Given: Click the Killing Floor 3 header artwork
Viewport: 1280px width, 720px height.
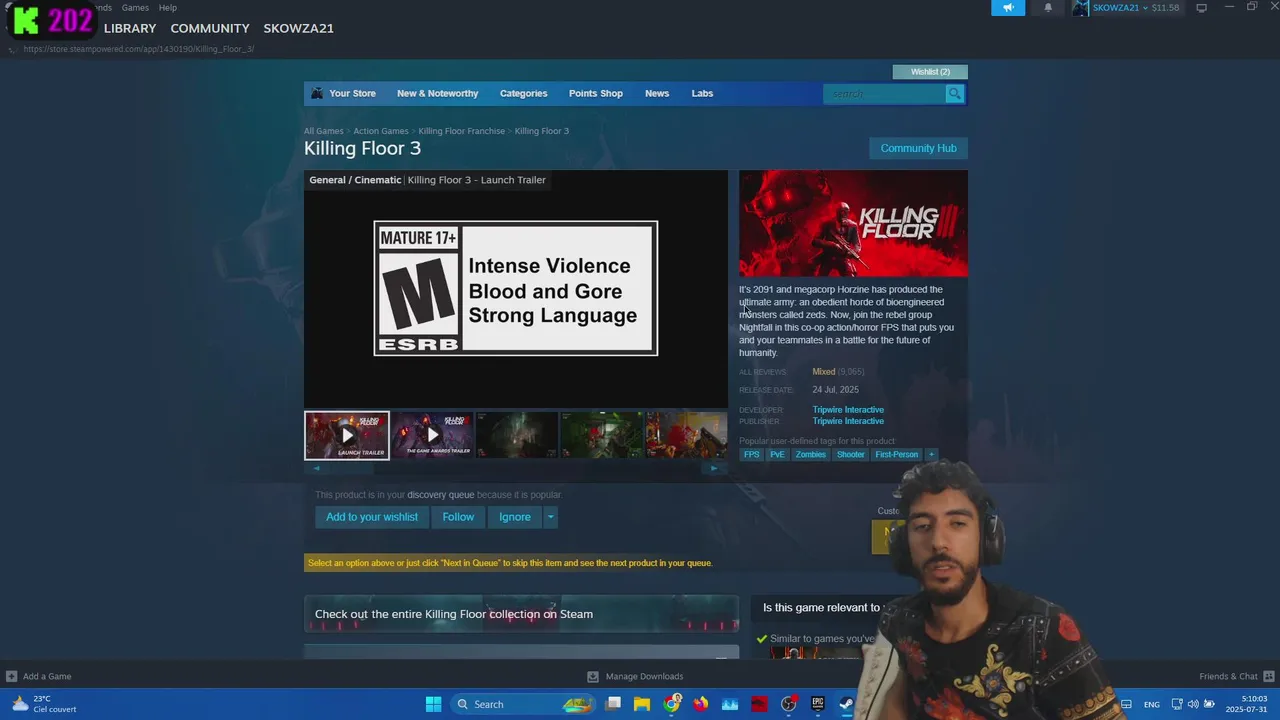Looking at the screenshot, I should tap(853, 223).
